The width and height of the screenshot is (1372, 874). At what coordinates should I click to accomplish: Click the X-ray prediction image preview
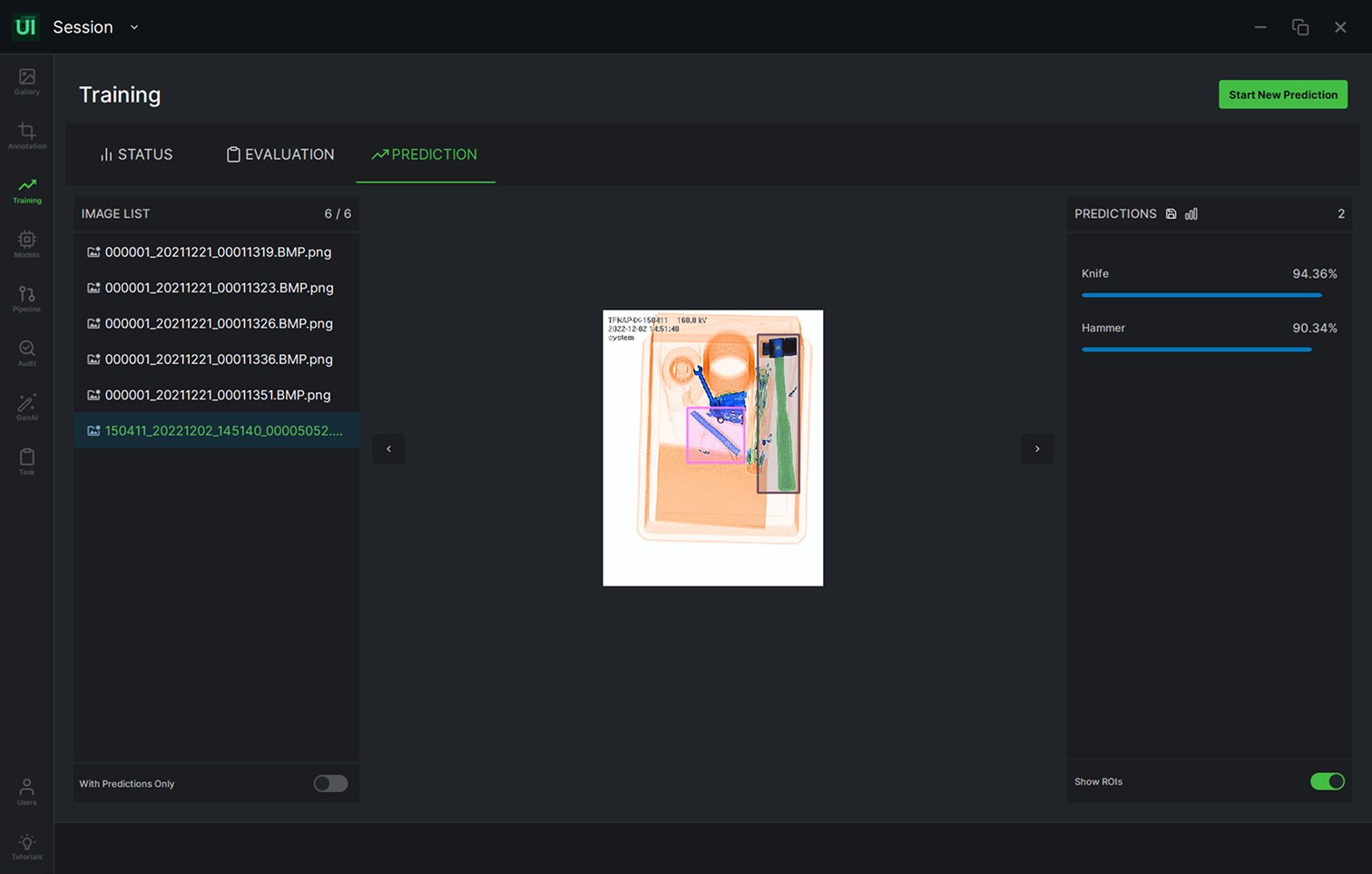713,448
